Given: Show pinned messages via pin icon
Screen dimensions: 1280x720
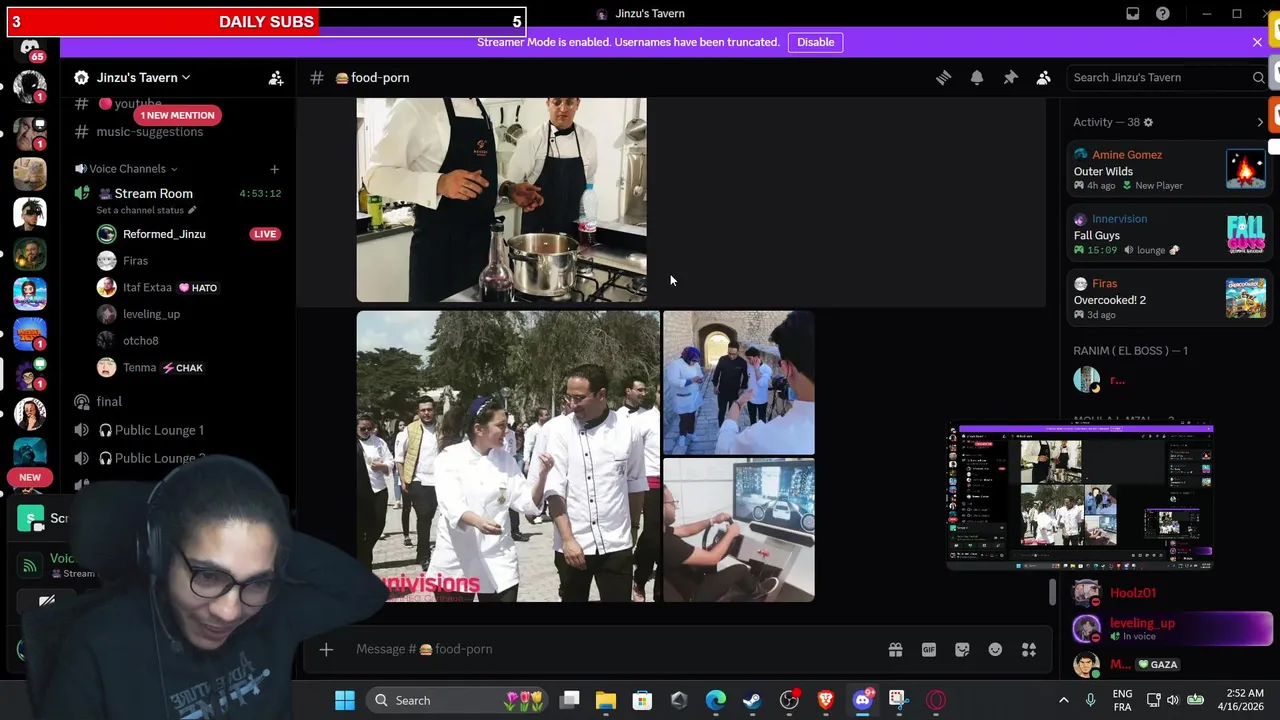Looking at the screenshot, I should point(1010,77).
